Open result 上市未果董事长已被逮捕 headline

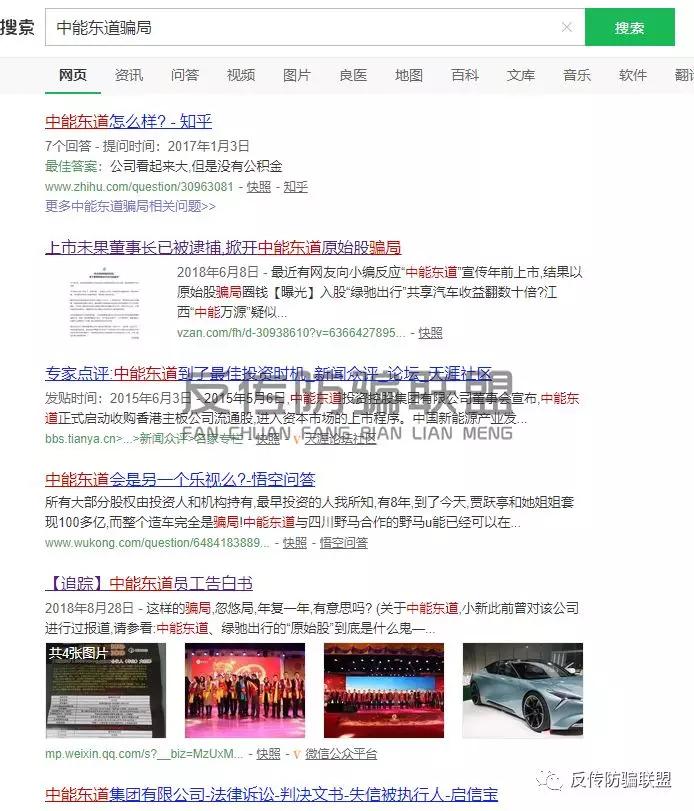click(223, 248)
